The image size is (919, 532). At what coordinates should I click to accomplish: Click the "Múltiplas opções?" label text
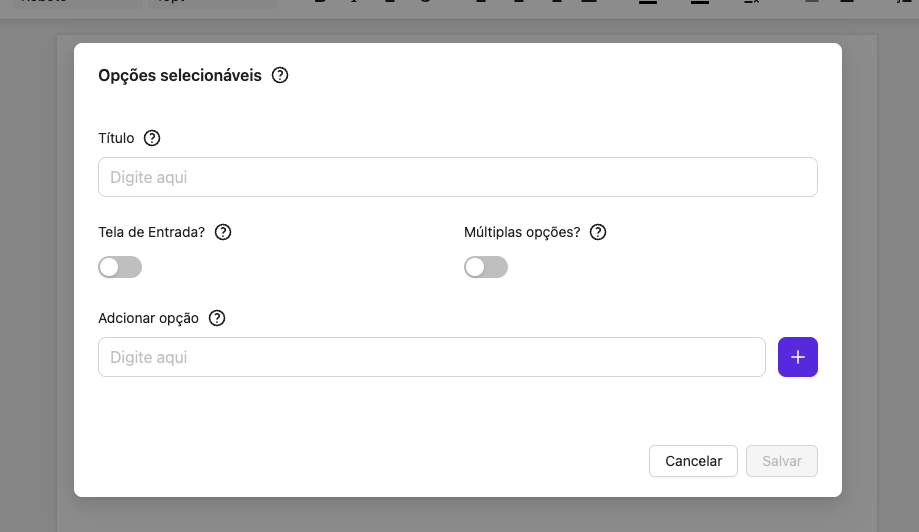point(522,232)
